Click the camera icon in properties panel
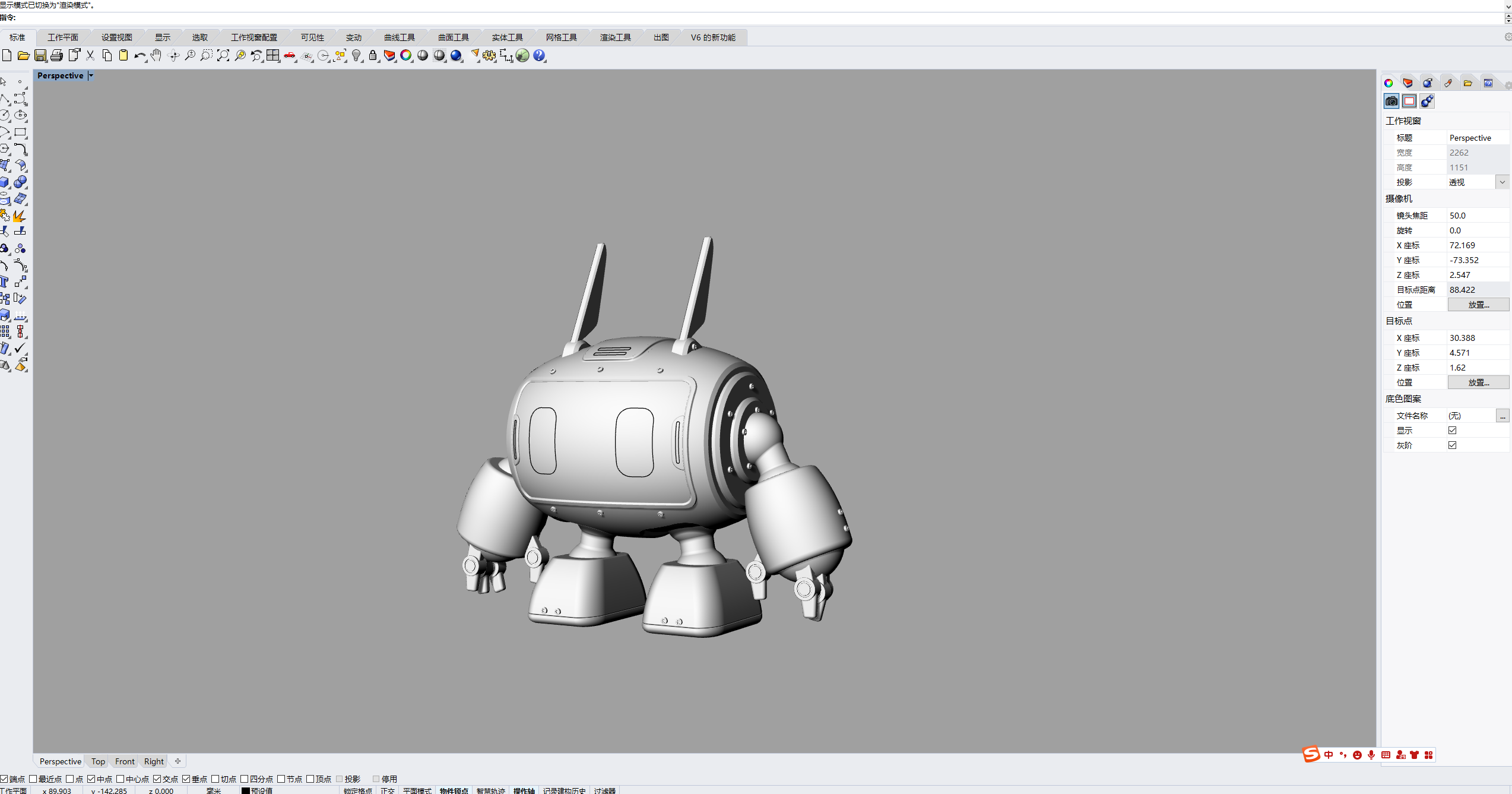This screenshot has height=794, width=1512. click(x=1391, y=101)
